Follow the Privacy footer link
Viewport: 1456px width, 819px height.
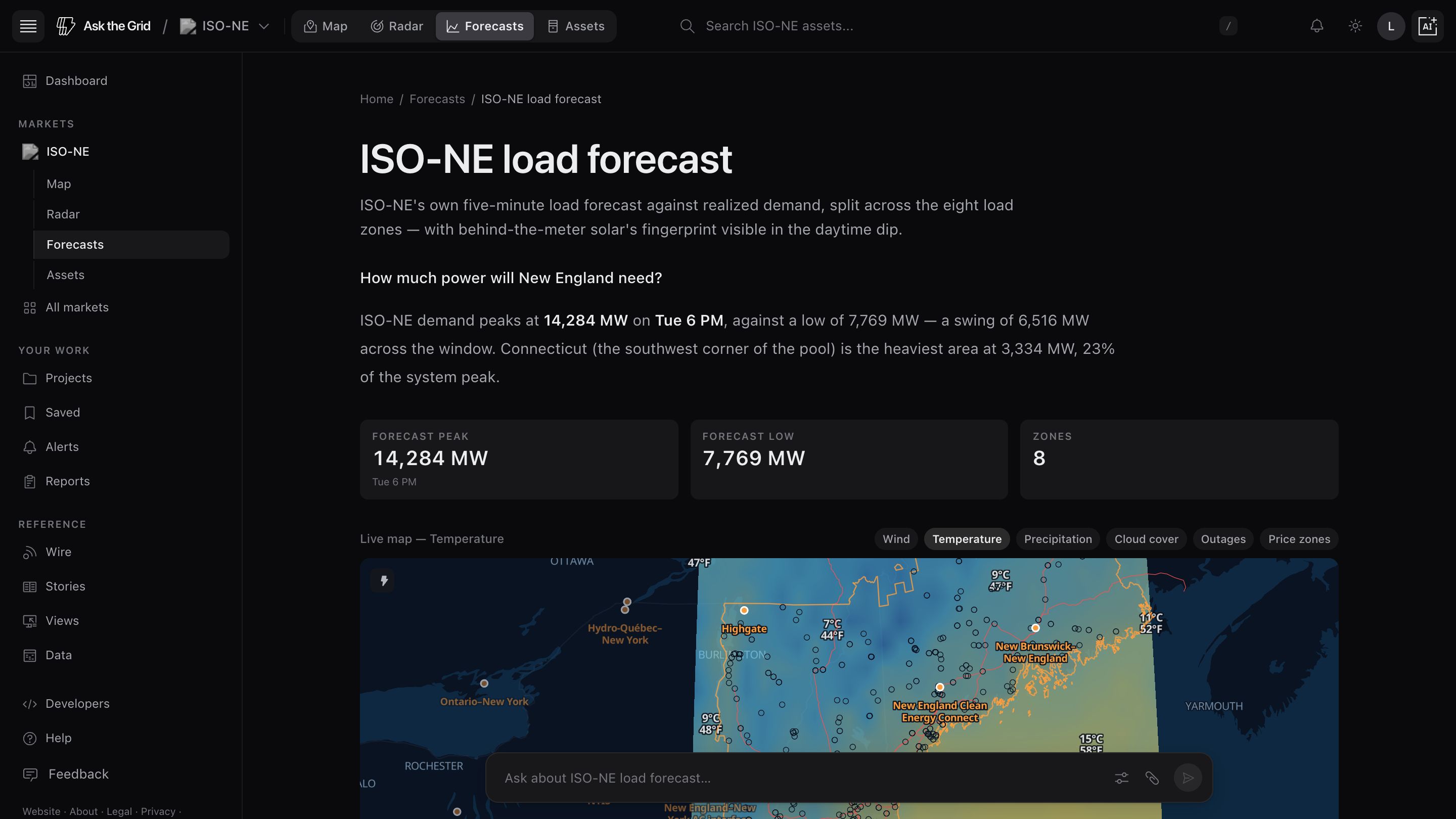tap(158, 811)
